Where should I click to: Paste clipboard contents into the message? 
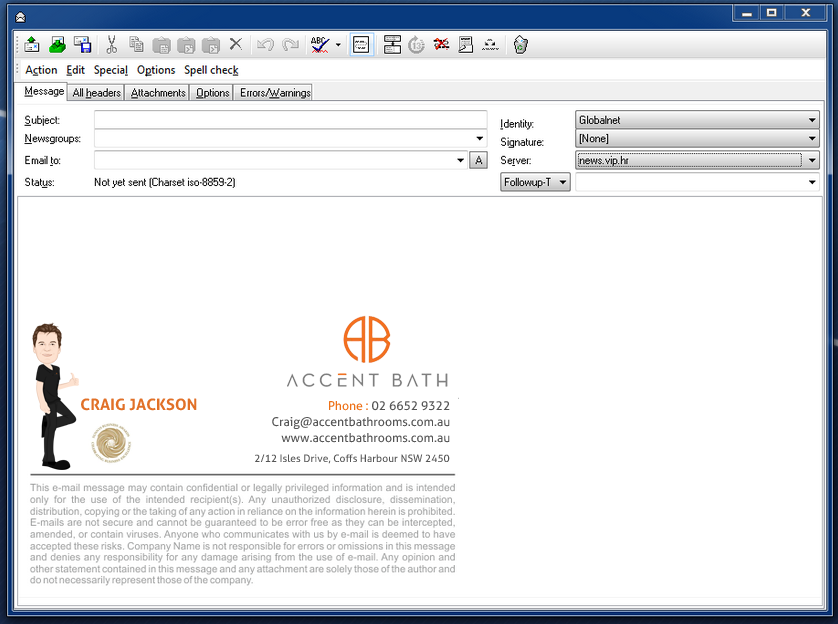click(160, 44)
